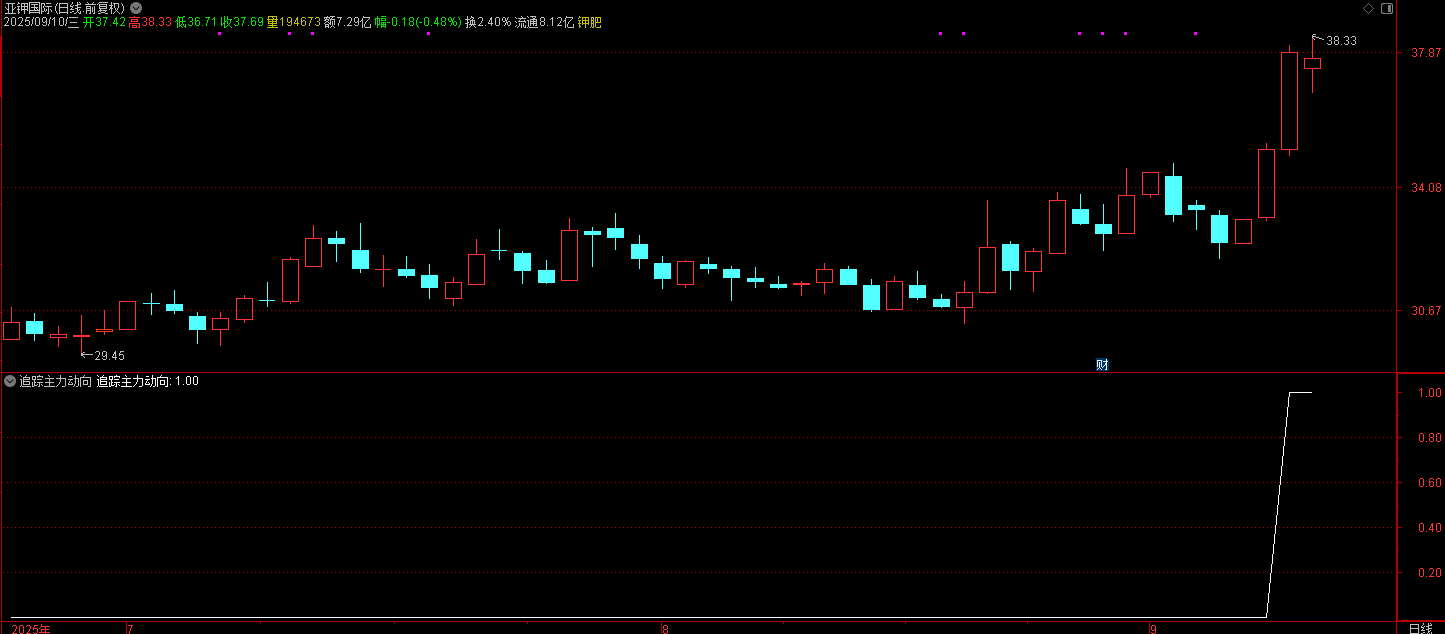Click the 钾肥 sector label
This screenshot has height=634, width=1445.
[590, 22]
